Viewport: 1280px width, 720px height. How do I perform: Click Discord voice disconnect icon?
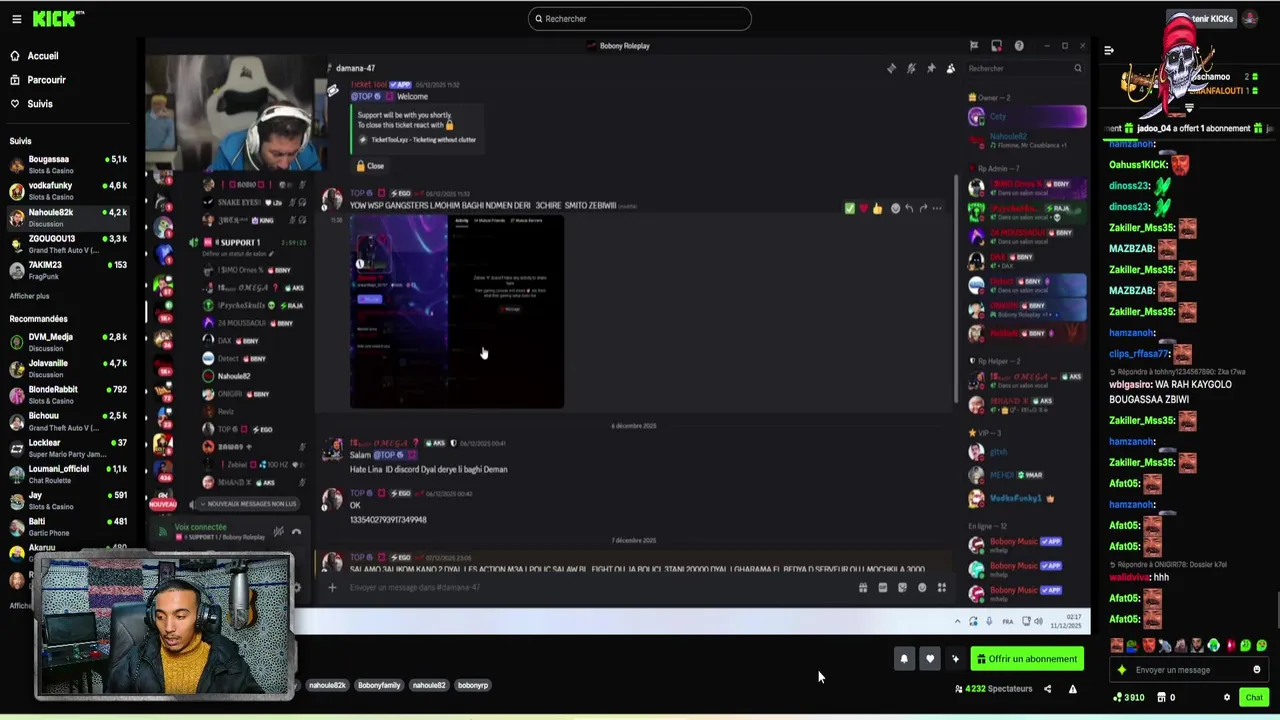[x=296, y=531]
